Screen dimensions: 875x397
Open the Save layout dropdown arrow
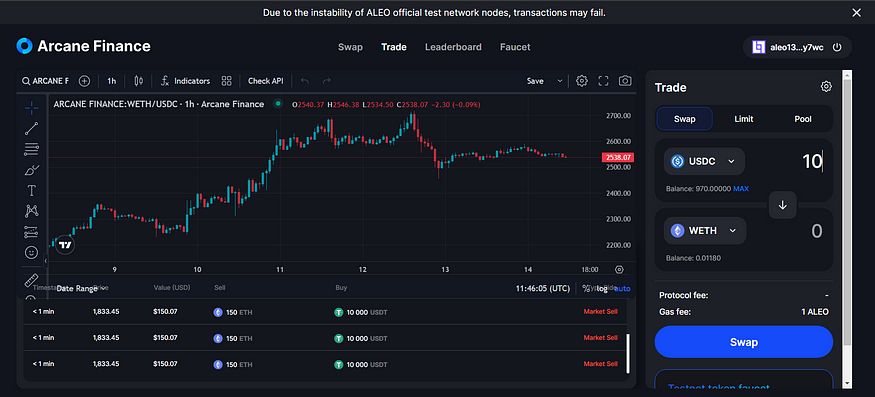click(560, 81)
